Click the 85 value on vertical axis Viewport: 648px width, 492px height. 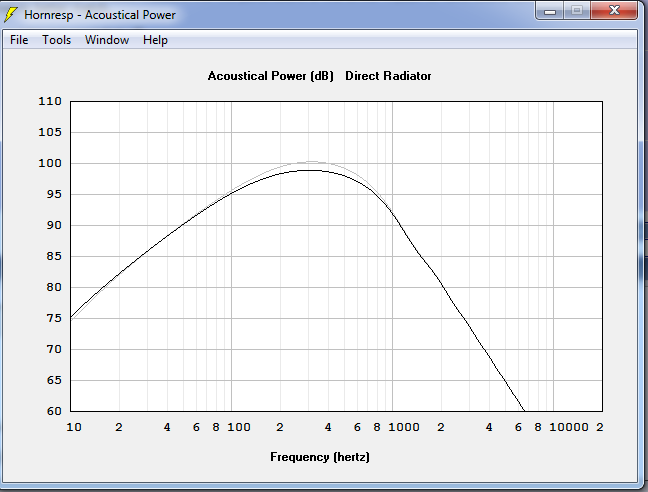click(x=54, y=256)
